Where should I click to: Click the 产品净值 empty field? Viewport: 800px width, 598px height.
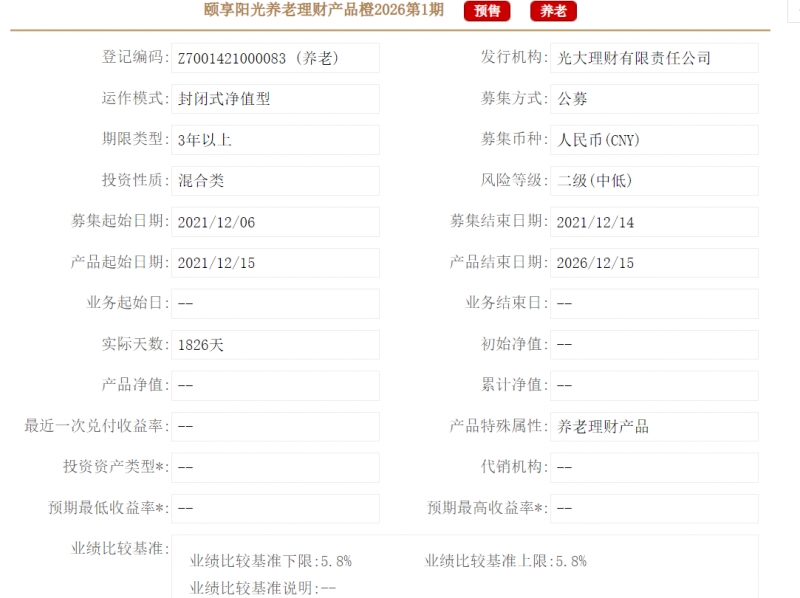pyautogui.click(x=276, y=386)
